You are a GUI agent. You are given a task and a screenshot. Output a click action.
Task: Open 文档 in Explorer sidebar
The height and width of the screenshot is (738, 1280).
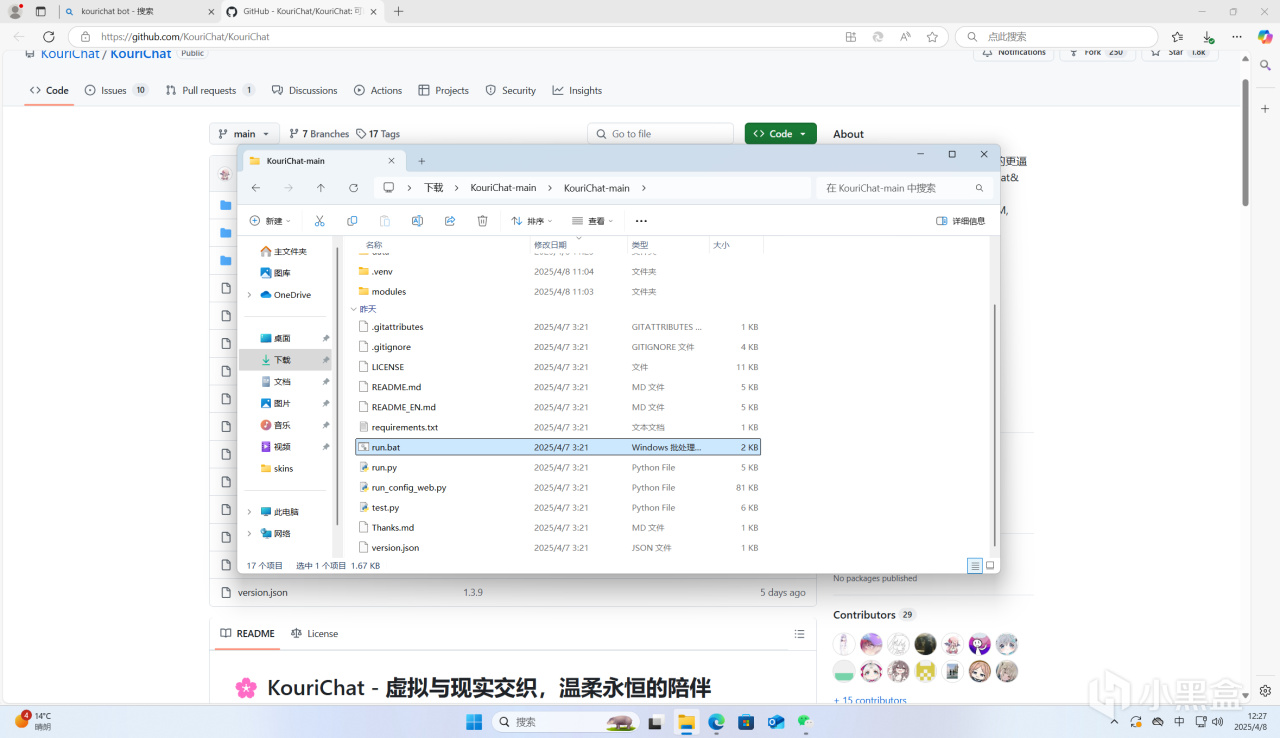click(x=275, y=382)
